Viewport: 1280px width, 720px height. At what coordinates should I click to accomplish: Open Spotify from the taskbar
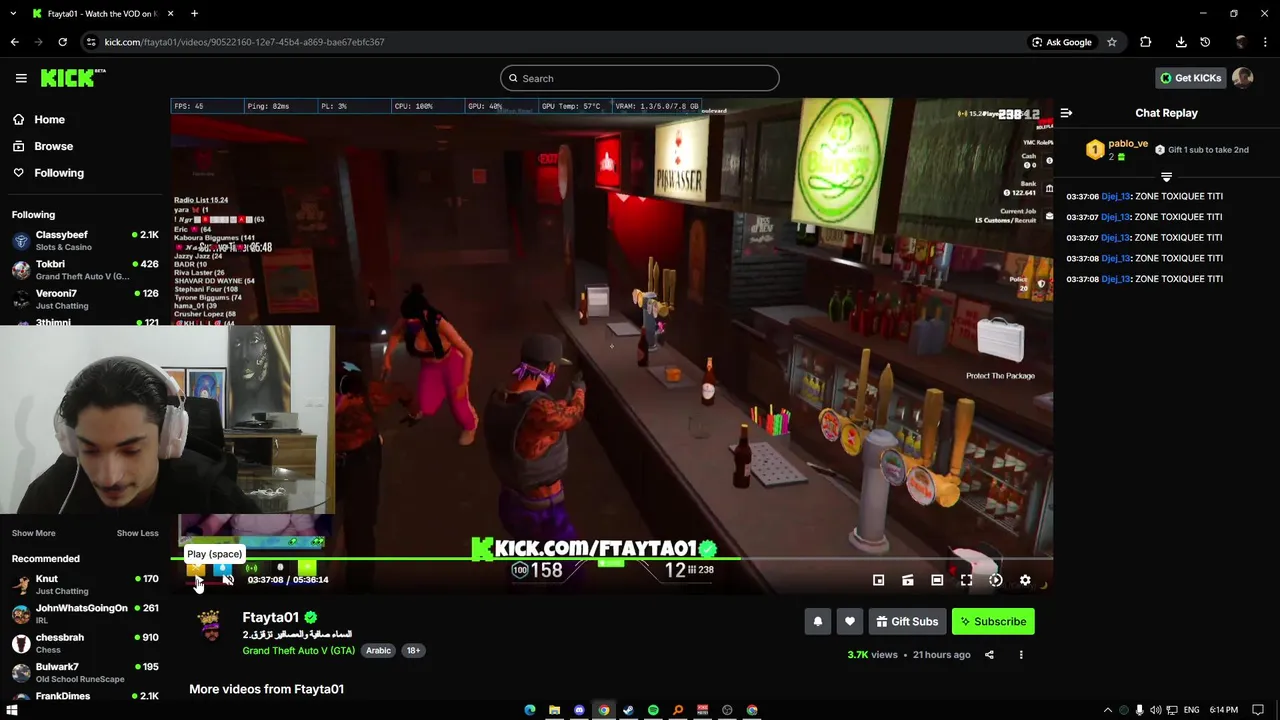[653, 710]
